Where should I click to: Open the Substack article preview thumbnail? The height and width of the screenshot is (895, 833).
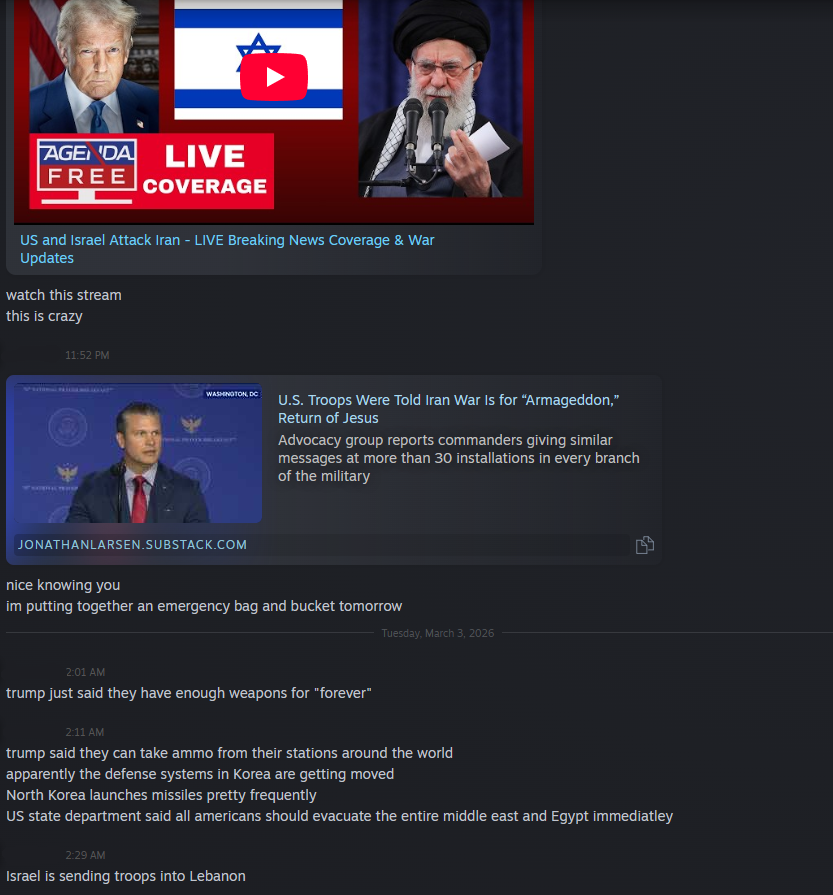(x=138, y=453)
